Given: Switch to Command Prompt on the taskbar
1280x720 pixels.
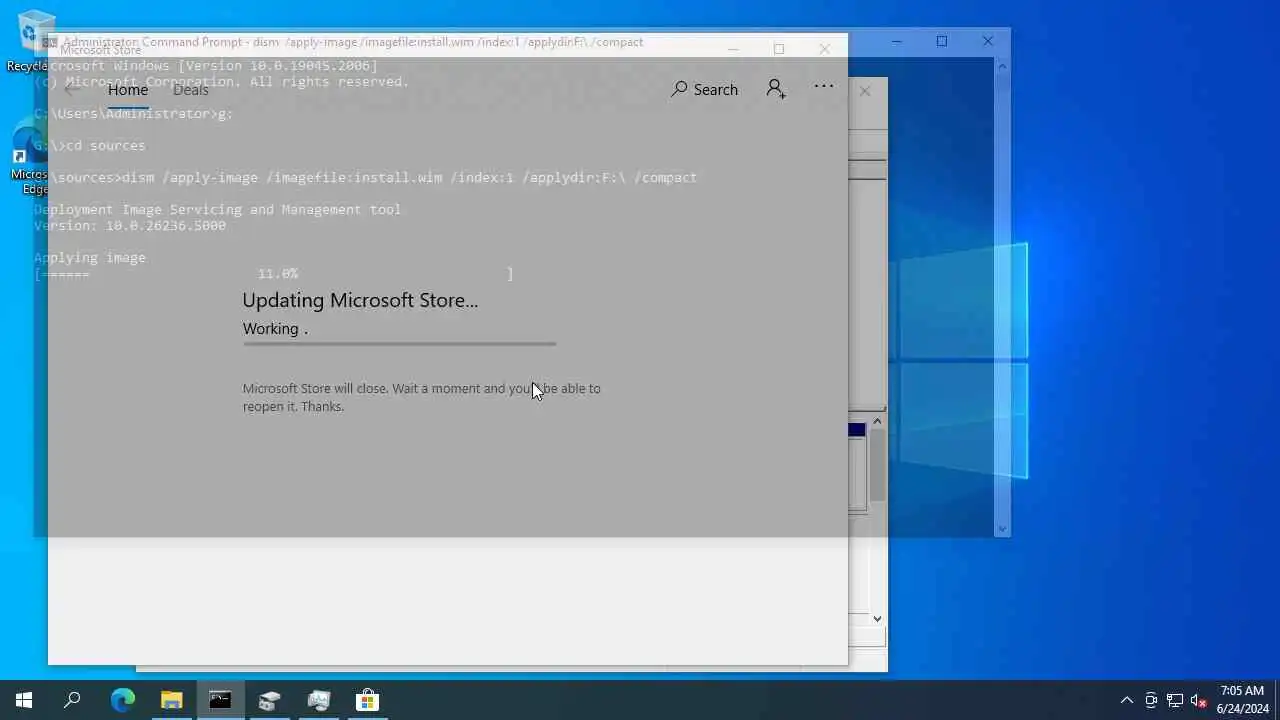Looking at the screenshot, I should click(220, 700).
